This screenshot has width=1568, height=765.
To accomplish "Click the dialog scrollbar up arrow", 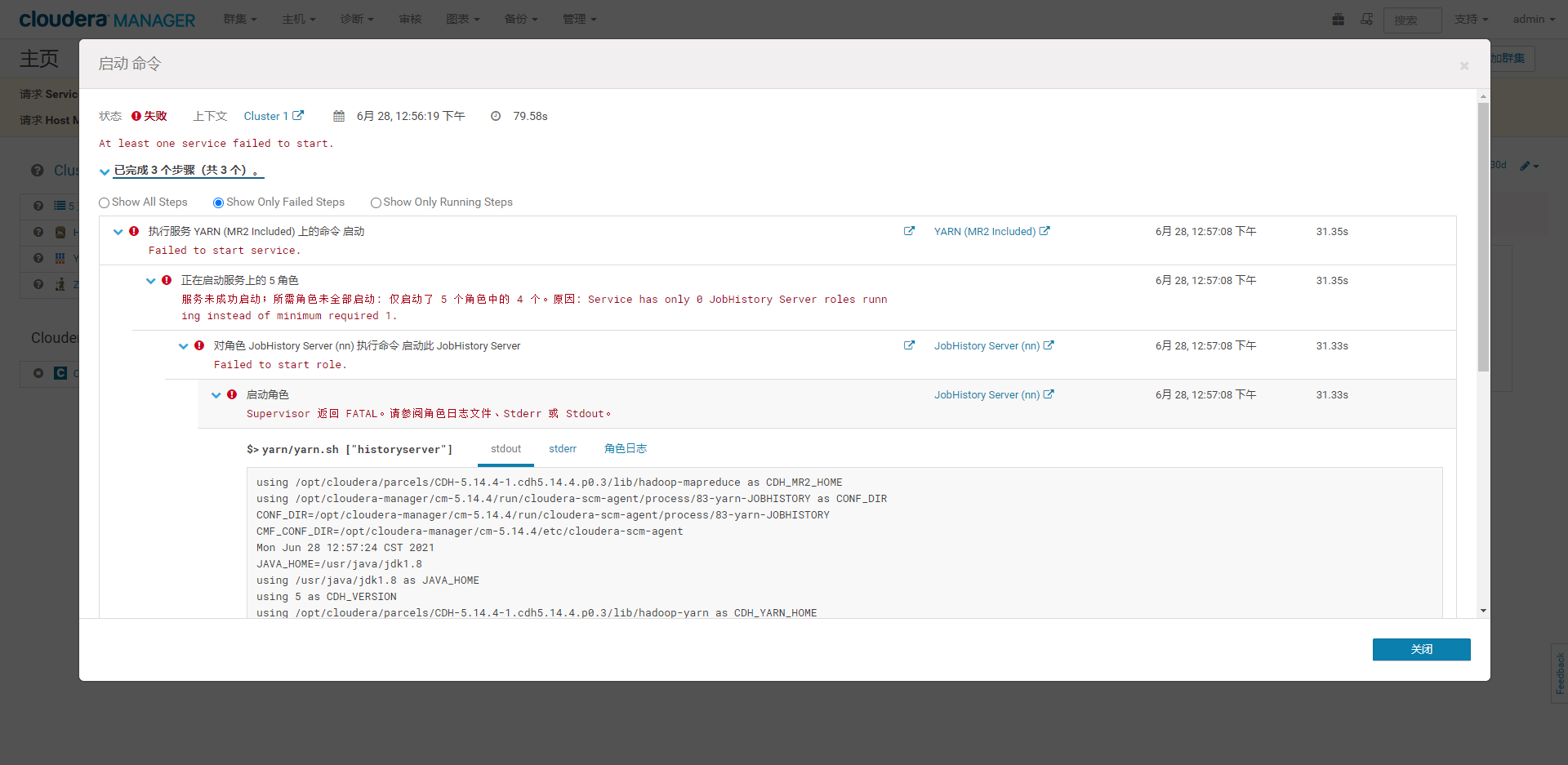I will (x=1483, y=96).
